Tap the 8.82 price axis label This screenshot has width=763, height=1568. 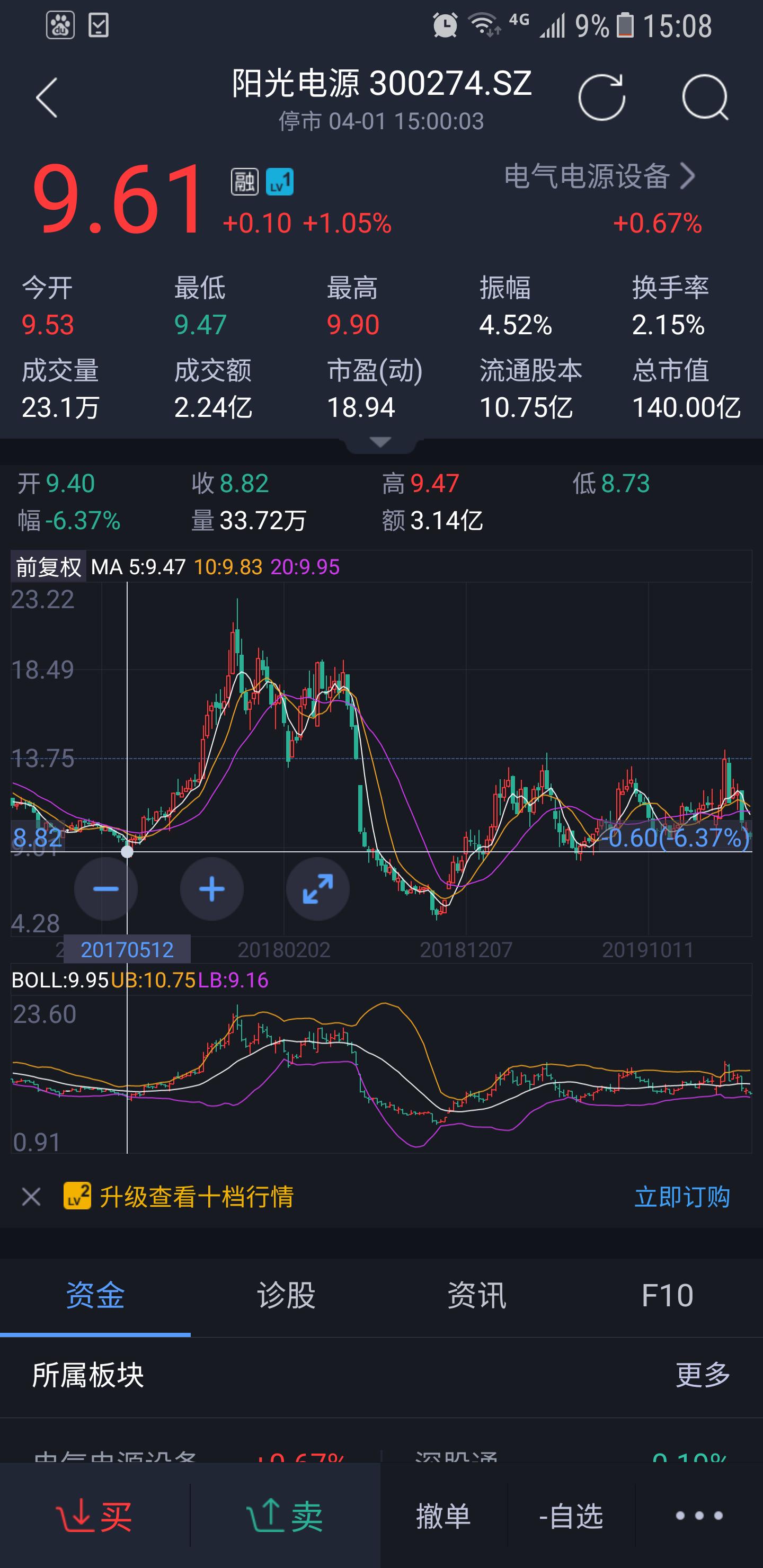click(x=37, y=838)
